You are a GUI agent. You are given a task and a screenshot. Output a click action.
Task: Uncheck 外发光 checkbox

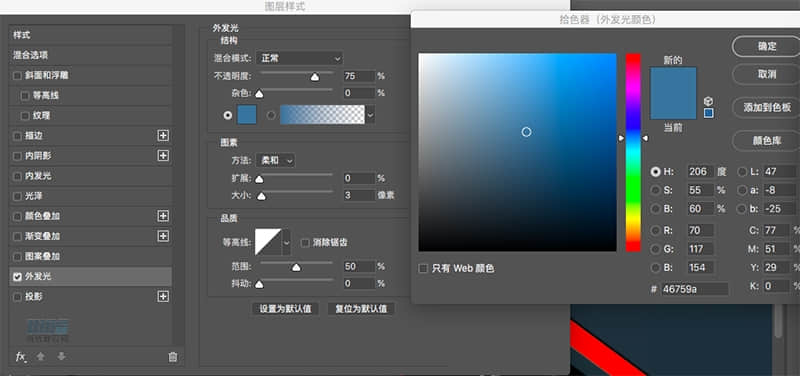click(x=17, y=277)
